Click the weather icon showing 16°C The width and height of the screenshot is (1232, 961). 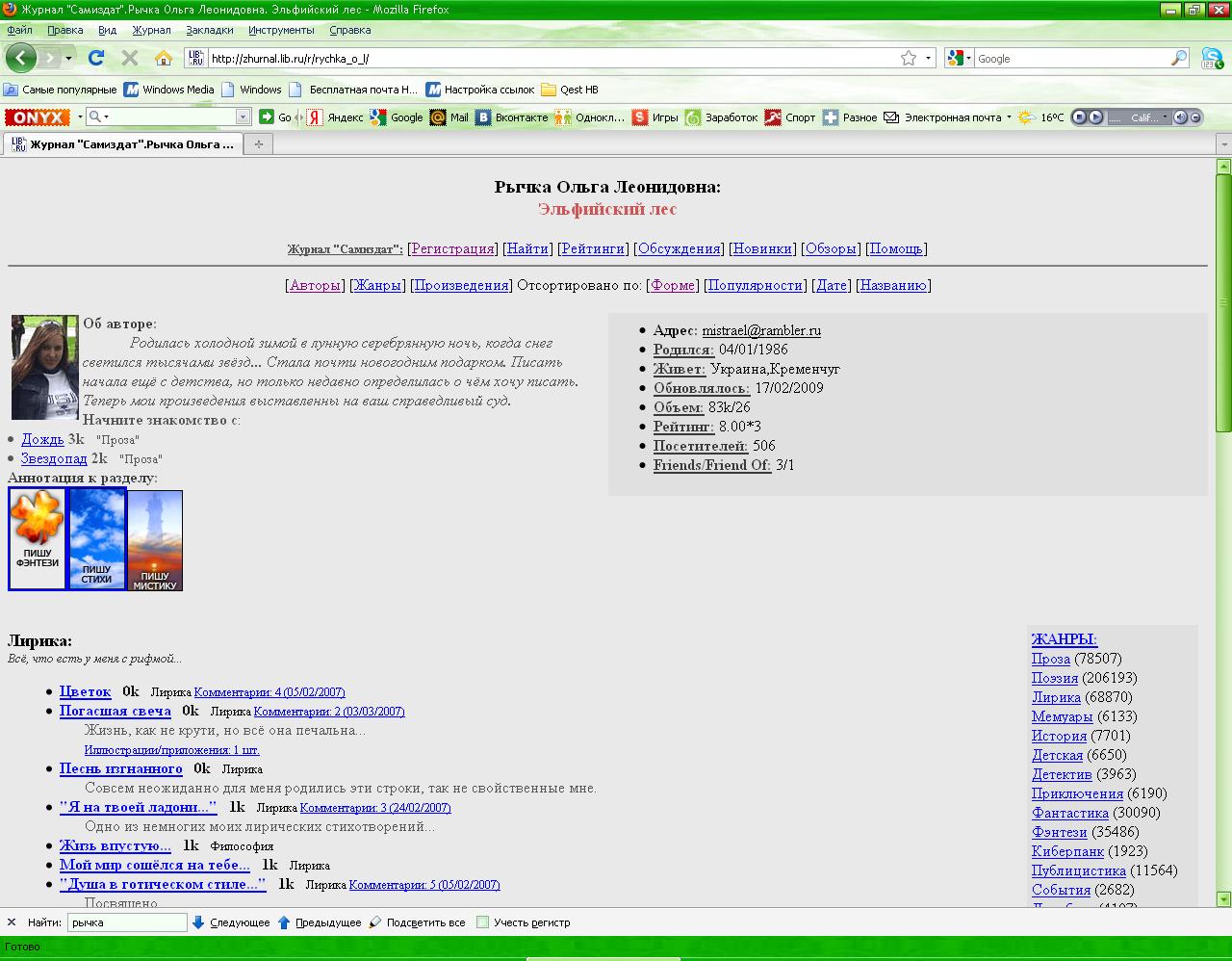(1026, 117)
